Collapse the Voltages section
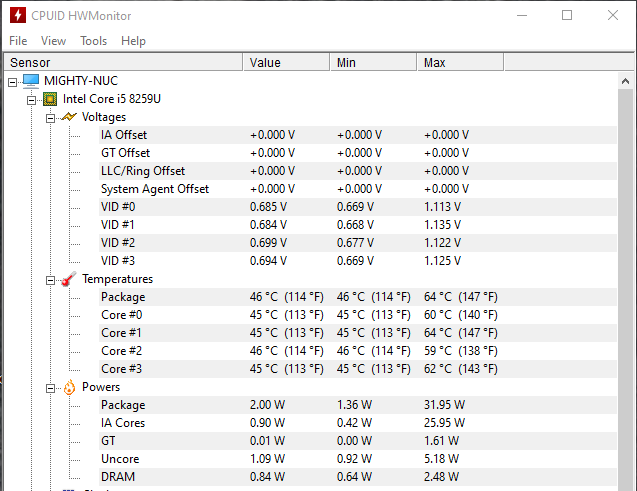This screenshot has height=491, width=637. pyautogui.click(x=50, y=118)
